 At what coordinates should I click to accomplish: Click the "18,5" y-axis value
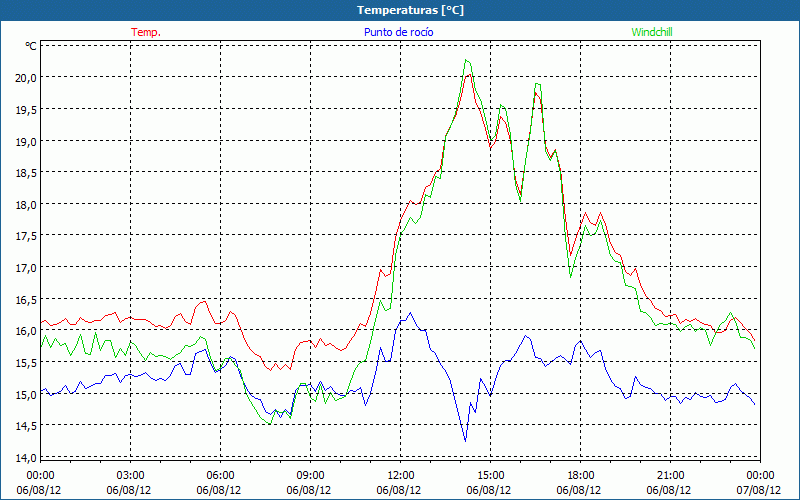pyautogui.click(x=27, y=173)
